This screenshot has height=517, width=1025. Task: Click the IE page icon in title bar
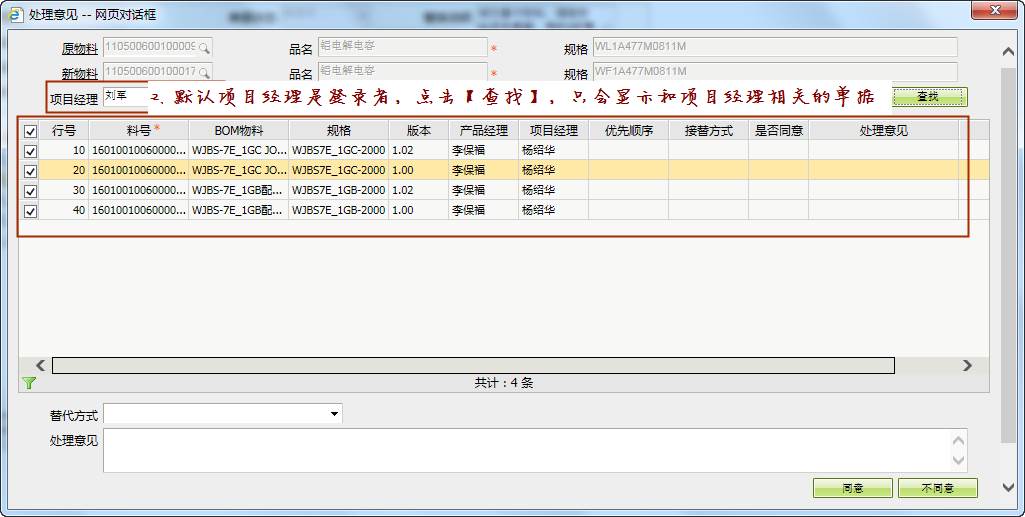[x=15, y=15]
